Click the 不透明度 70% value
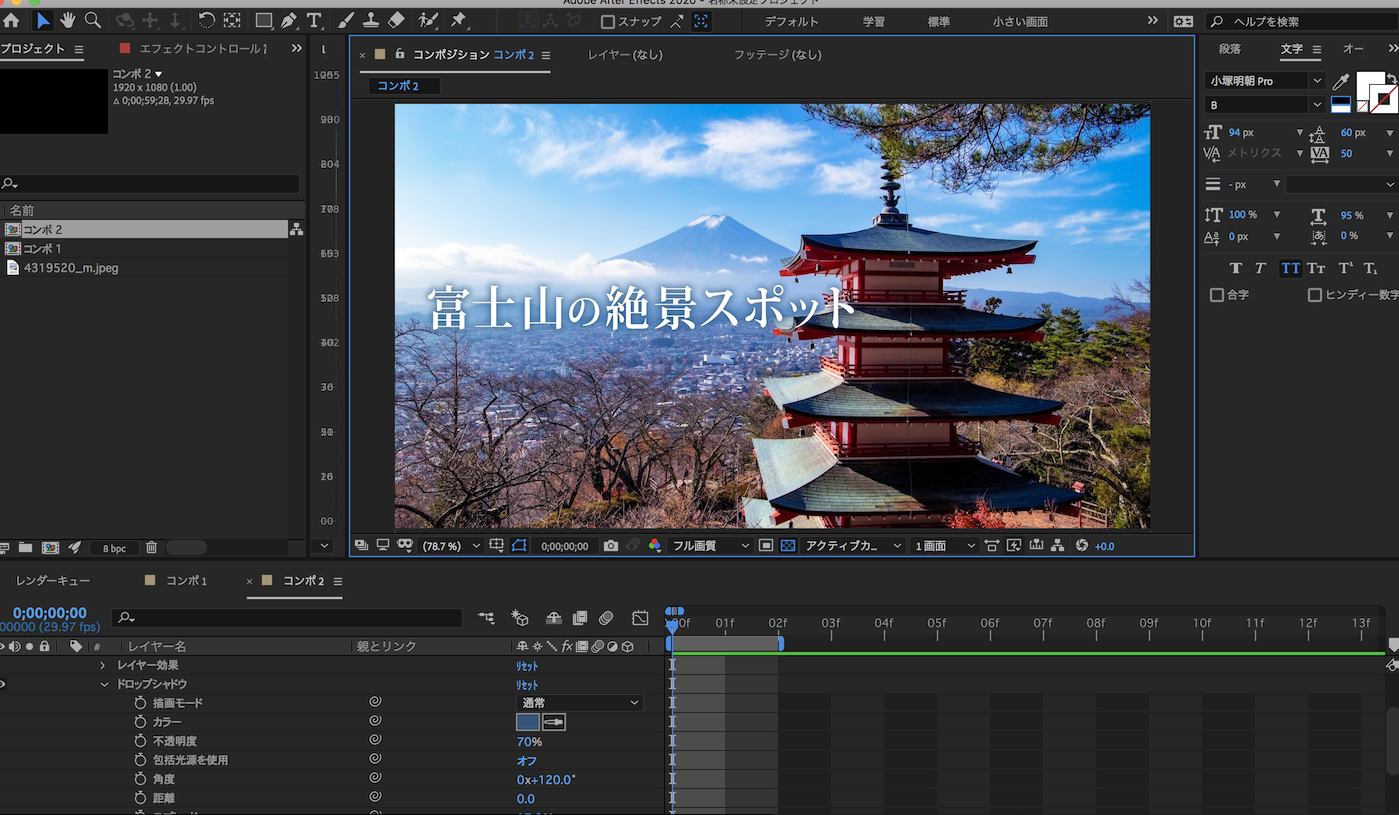1399x815 pixels. click(530, 742)
